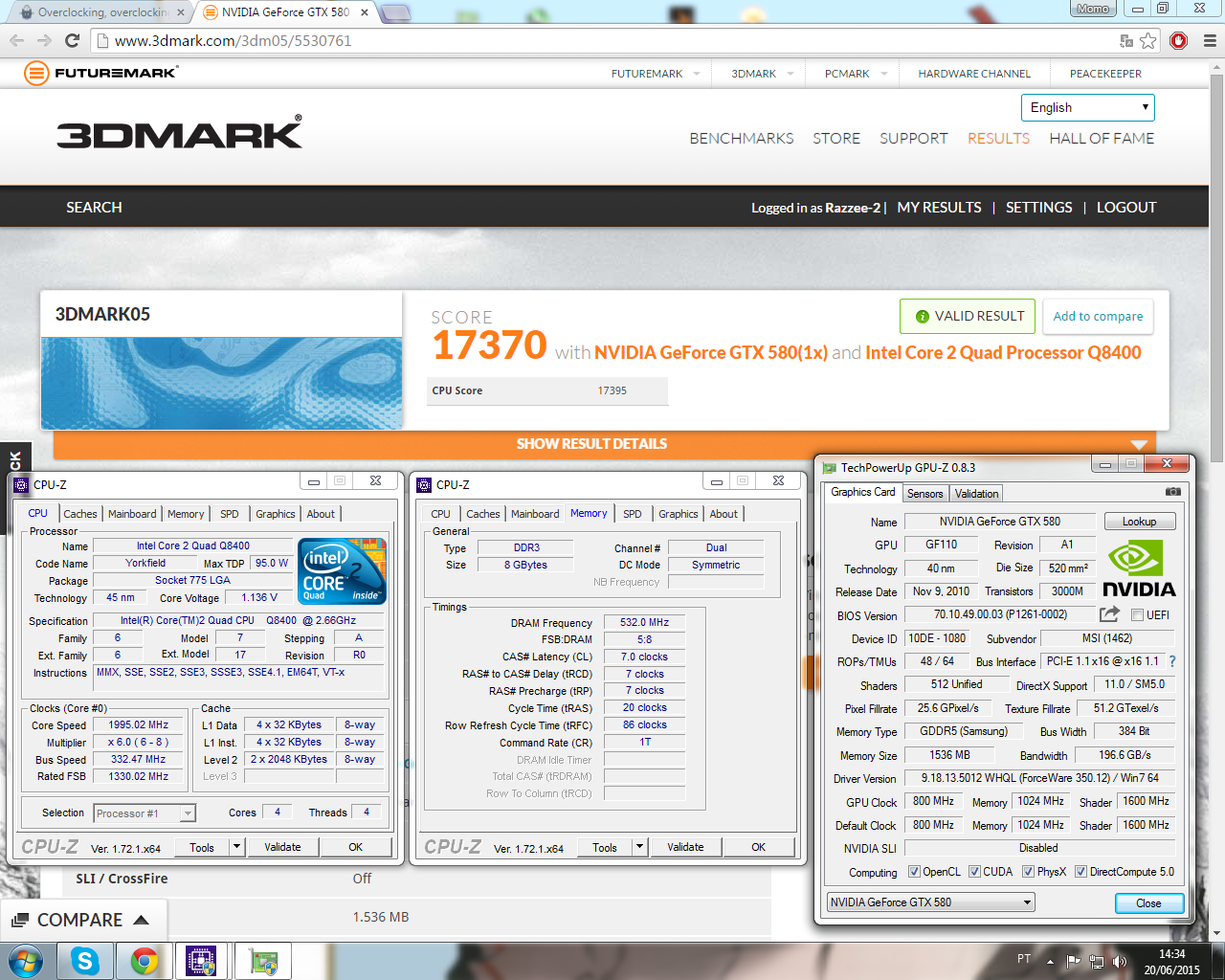This screenshot has height=980, width=1225.
Task: Click the VALID RESULT badge
Action: click(x=969, y=316)
